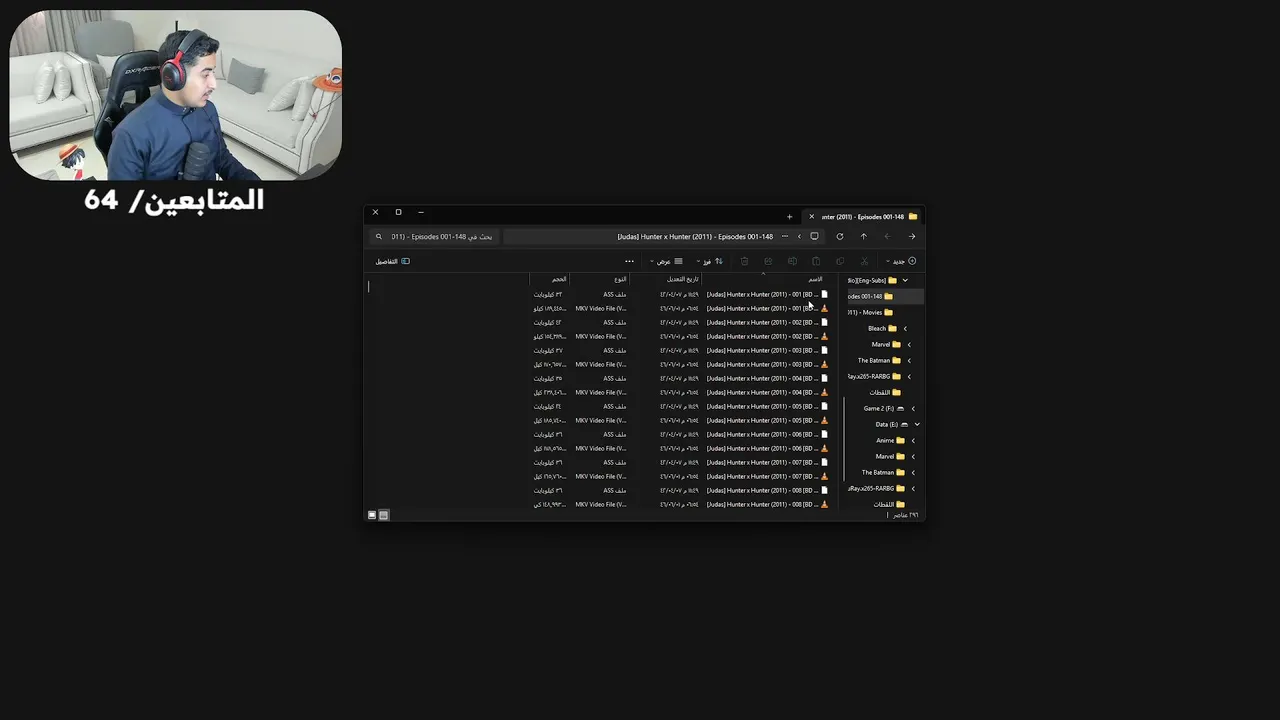Click the navigation pane scrollbar
This screenshot has height=720, width=1280.
pos(844,440)
